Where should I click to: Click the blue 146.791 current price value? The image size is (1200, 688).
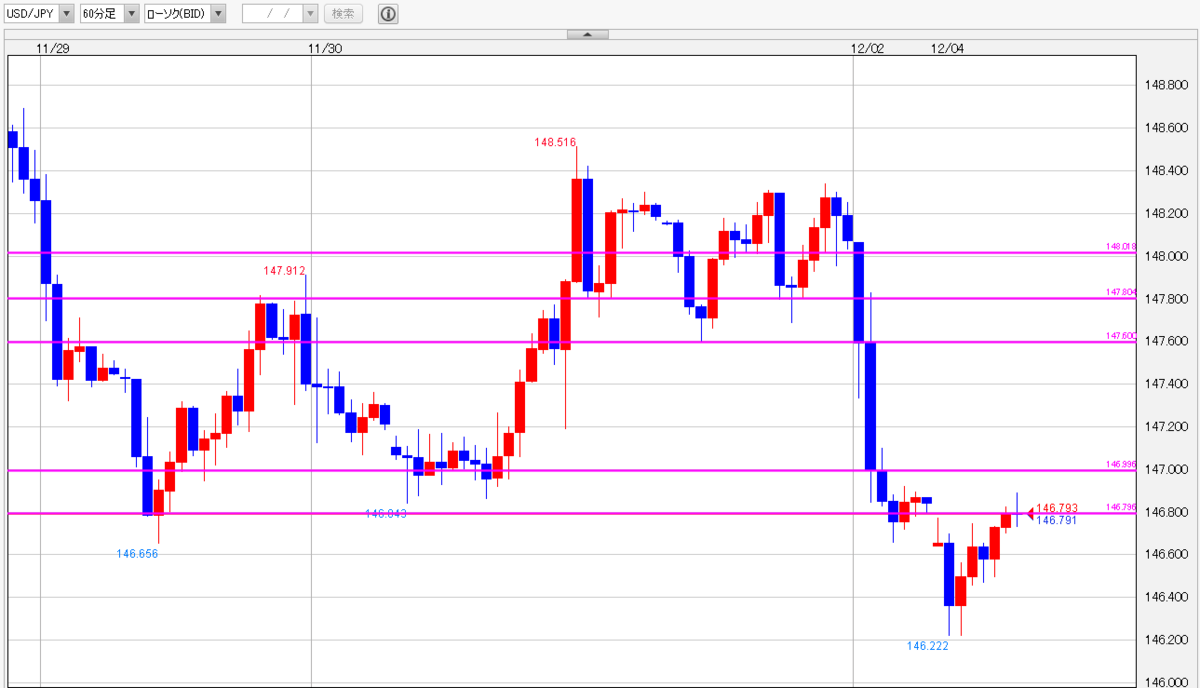[x=1057, y=520]
